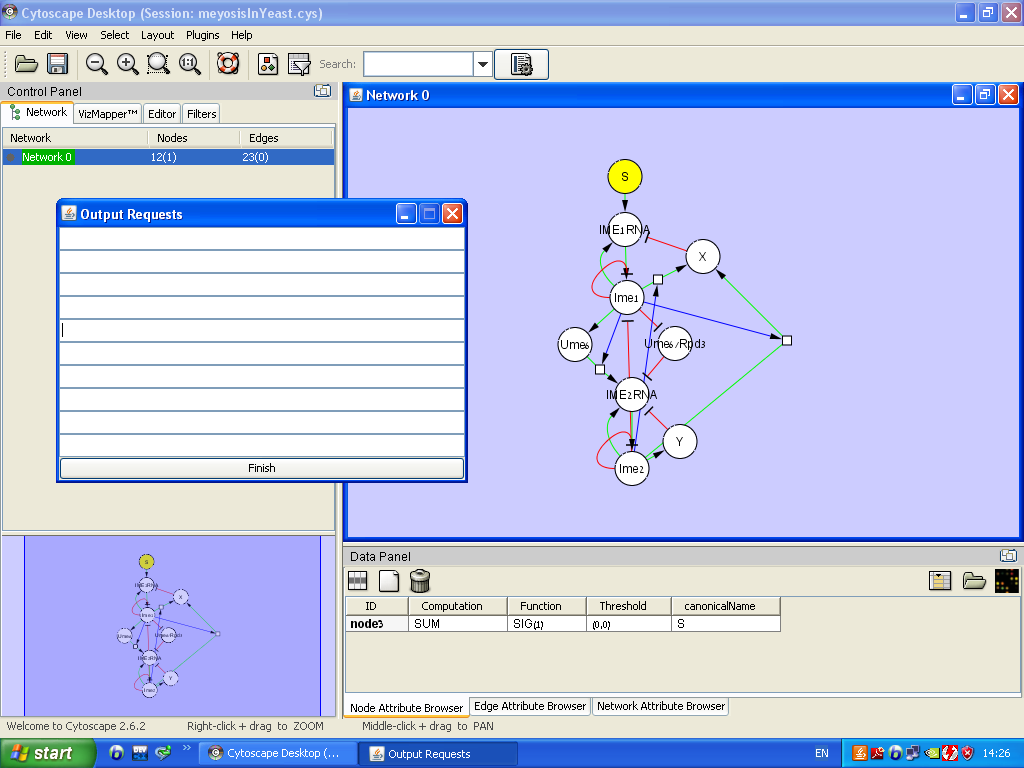Switch to Network Attribute Browser tab
The height and width of the screenshot is (768, 1024).
(660, 706)
